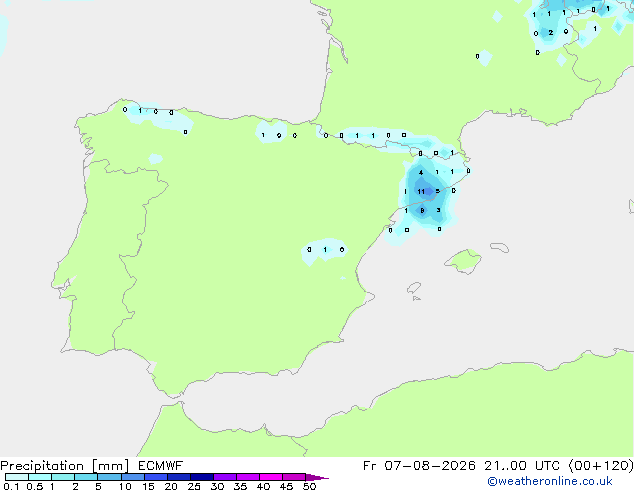Click the 10–15 mm legend color segment
This screenshot has height=490, width=634.
tap(132, 477)
